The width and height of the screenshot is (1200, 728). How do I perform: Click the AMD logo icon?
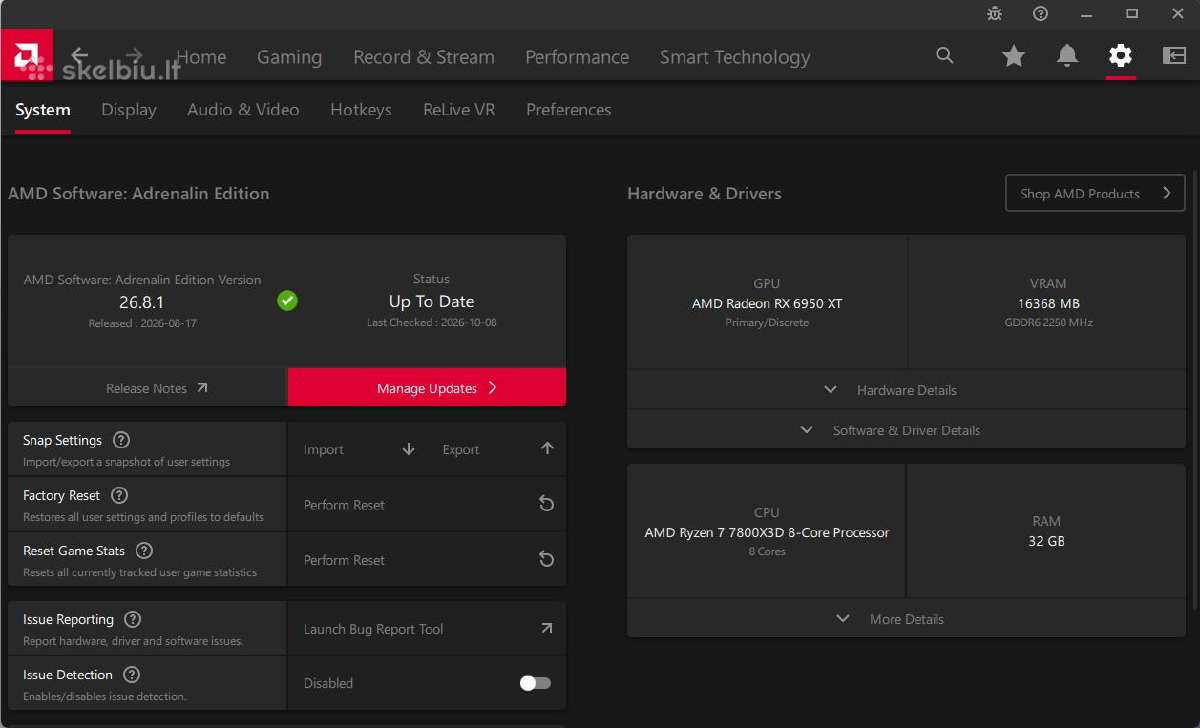click(27, 55)
